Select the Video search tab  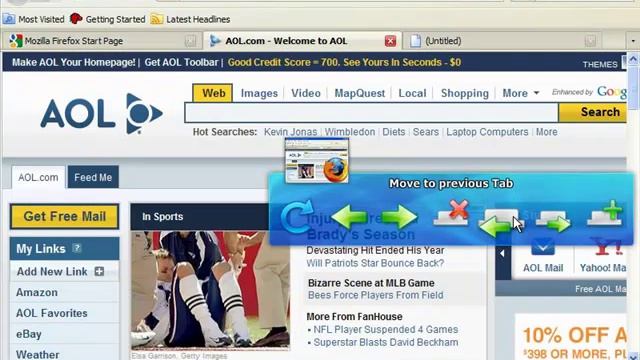pyautogui.click(x=306, y=93)
